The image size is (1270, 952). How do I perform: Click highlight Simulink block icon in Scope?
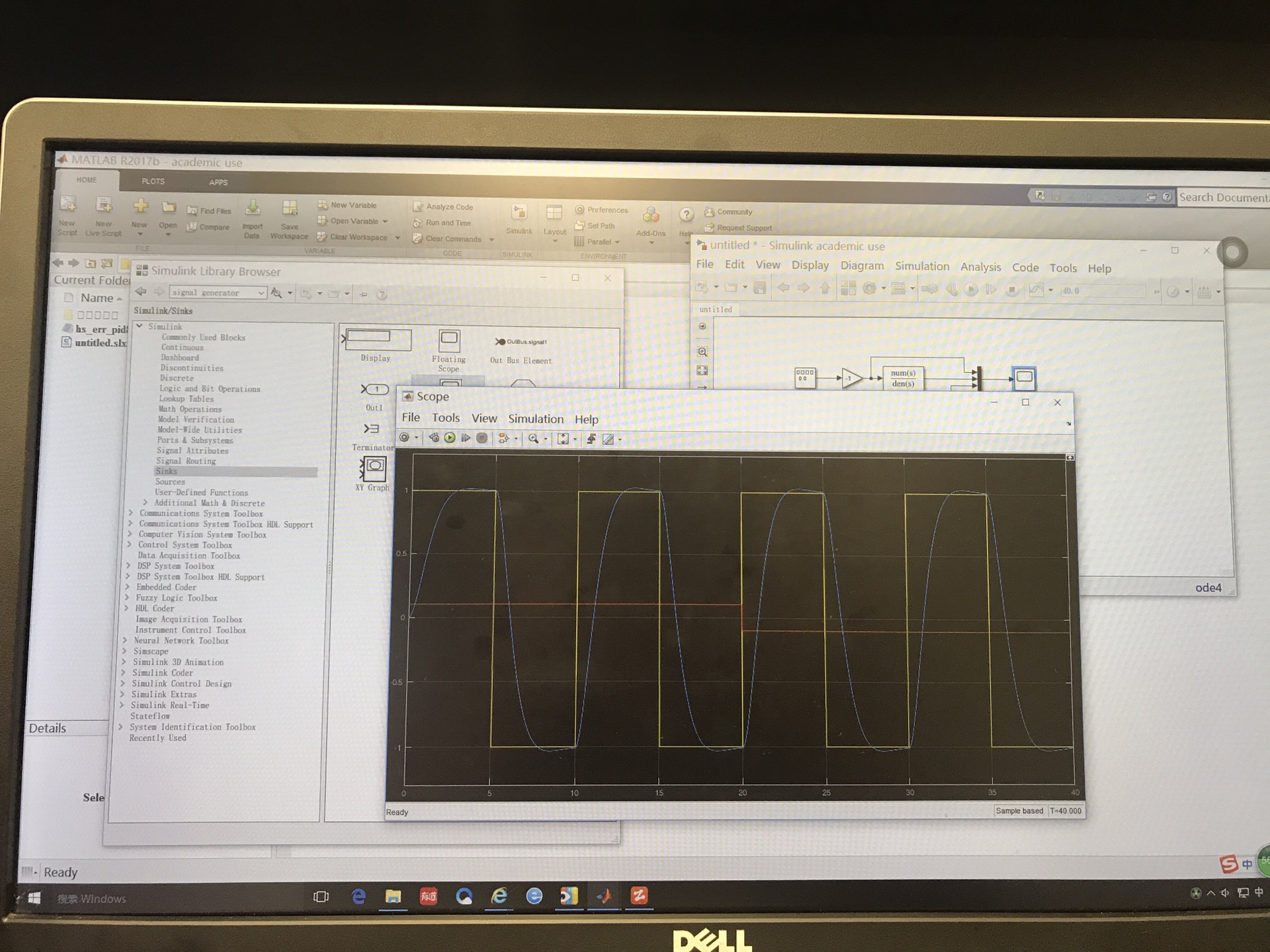[503, 438]
